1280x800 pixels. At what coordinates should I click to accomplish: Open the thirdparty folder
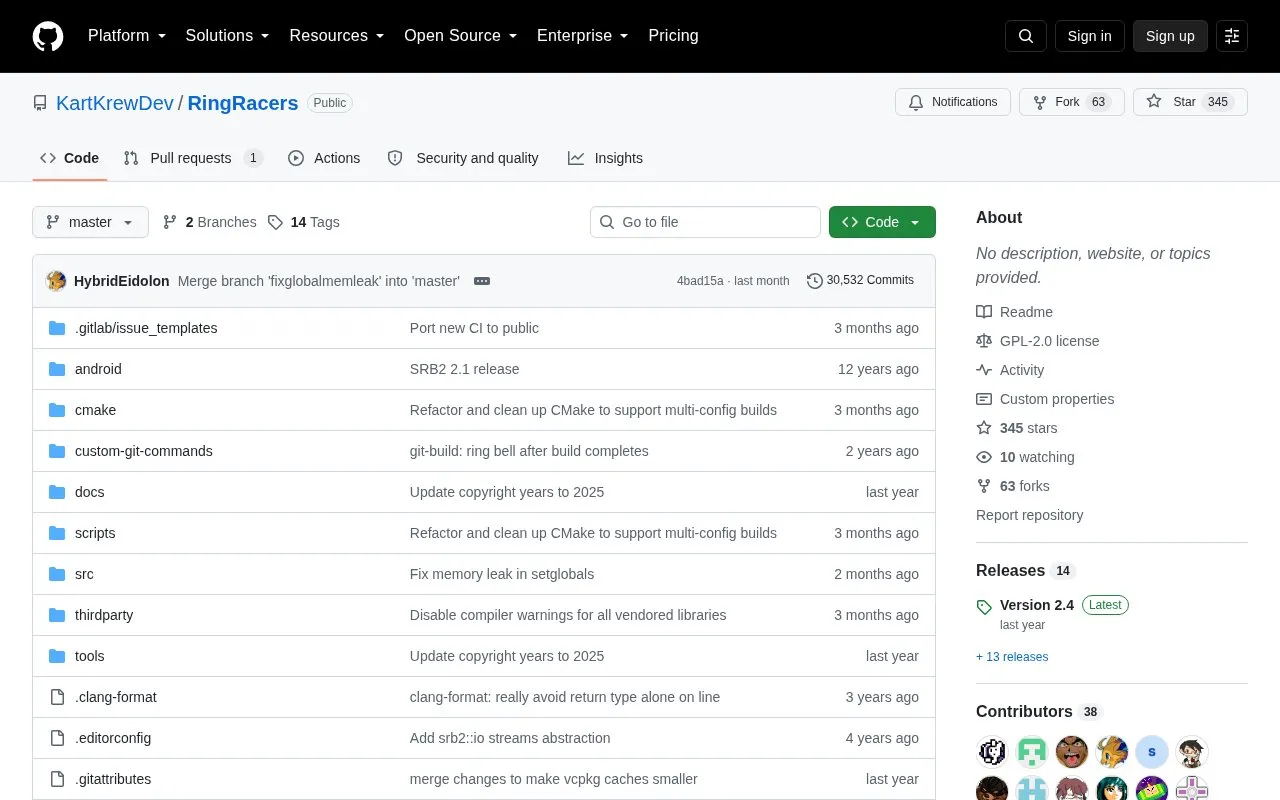pos(104,615)
